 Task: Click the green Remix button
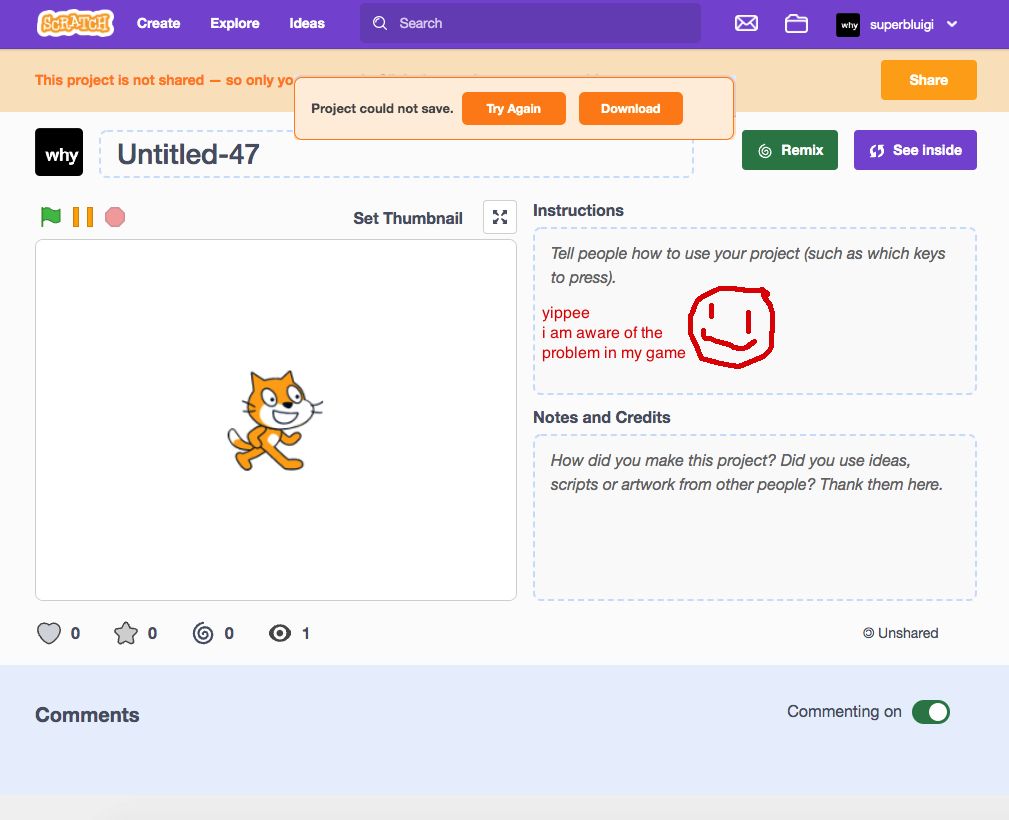coord(790,150)
